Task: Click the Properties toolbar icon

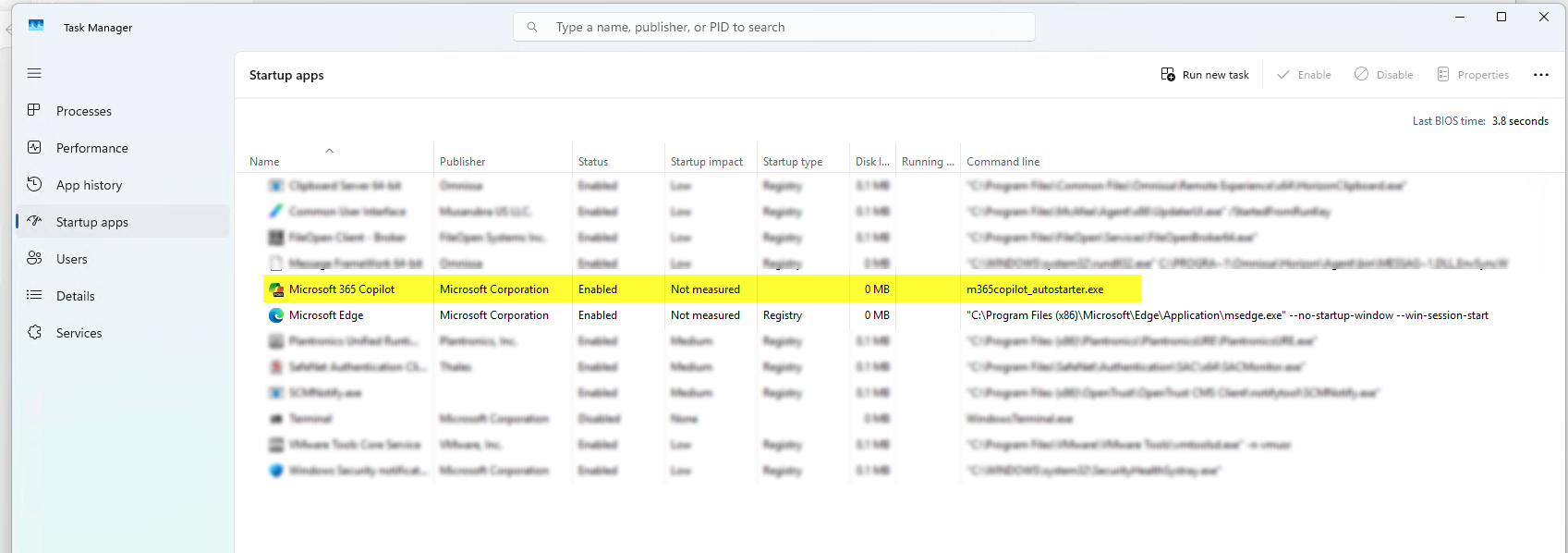Action: [1443, 74]
